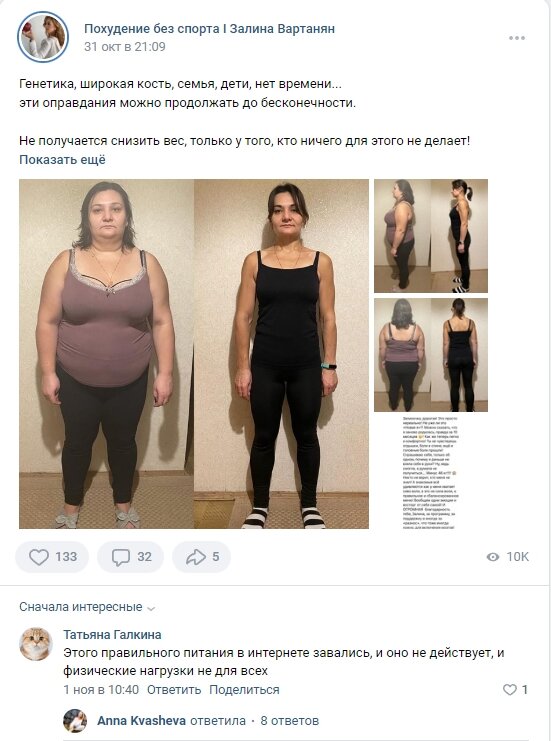Expand the 'Сначала интересные' sorting dropdown

(x=87, y=607)
